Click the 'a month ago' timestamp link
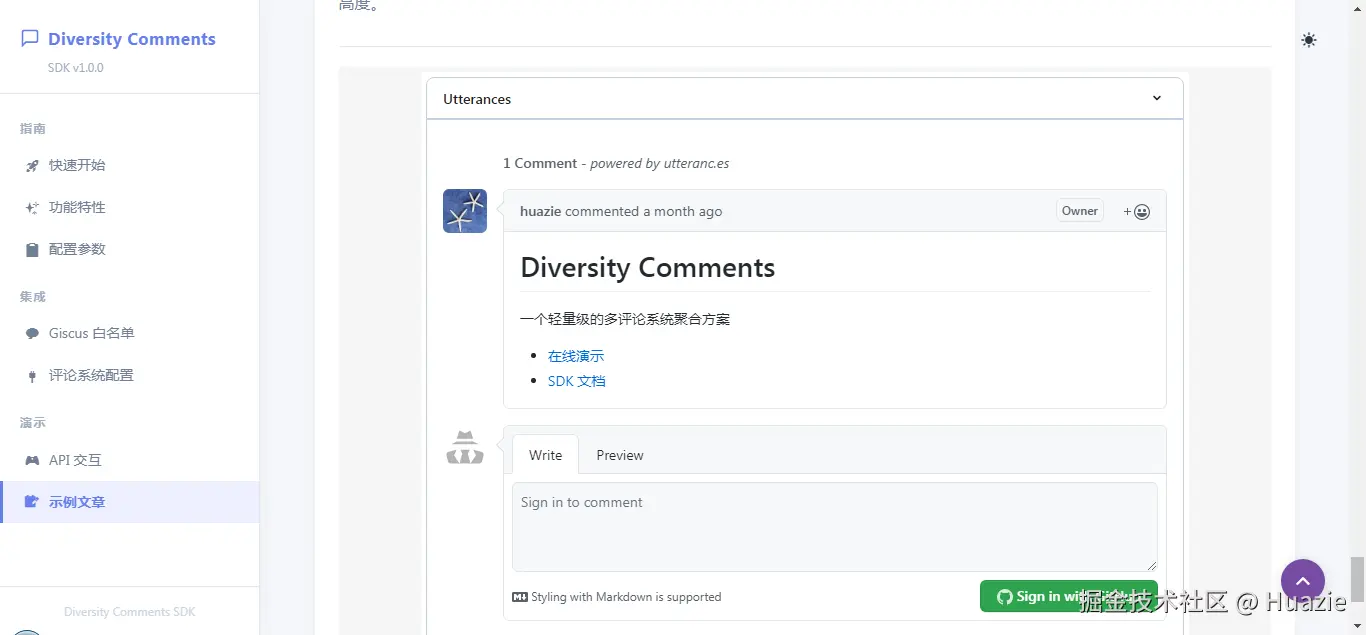The width and height of the screenshot is (1366, 635). point(682,212)
